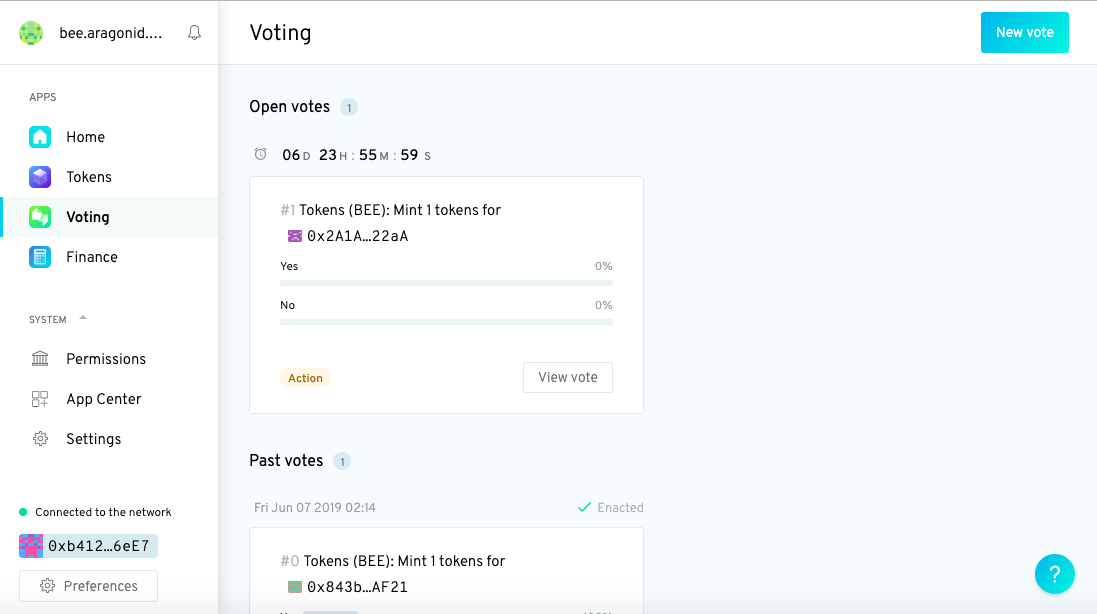Open the help question mark button
Viewport: 1097px width, 614px height.
[x=1054, y=574]
